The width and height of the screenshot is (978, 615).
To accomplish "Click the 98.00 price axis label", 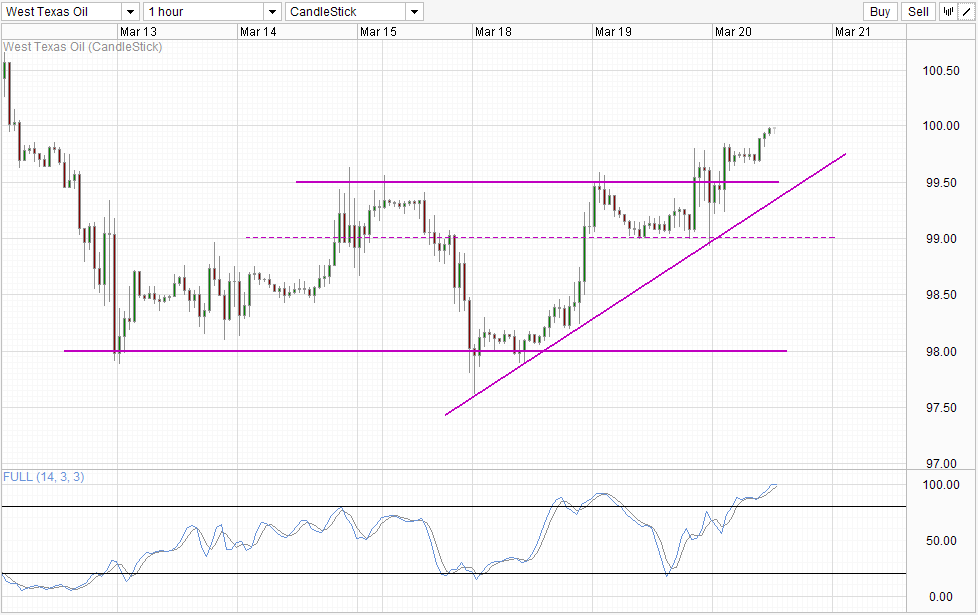I will point(941,352).
